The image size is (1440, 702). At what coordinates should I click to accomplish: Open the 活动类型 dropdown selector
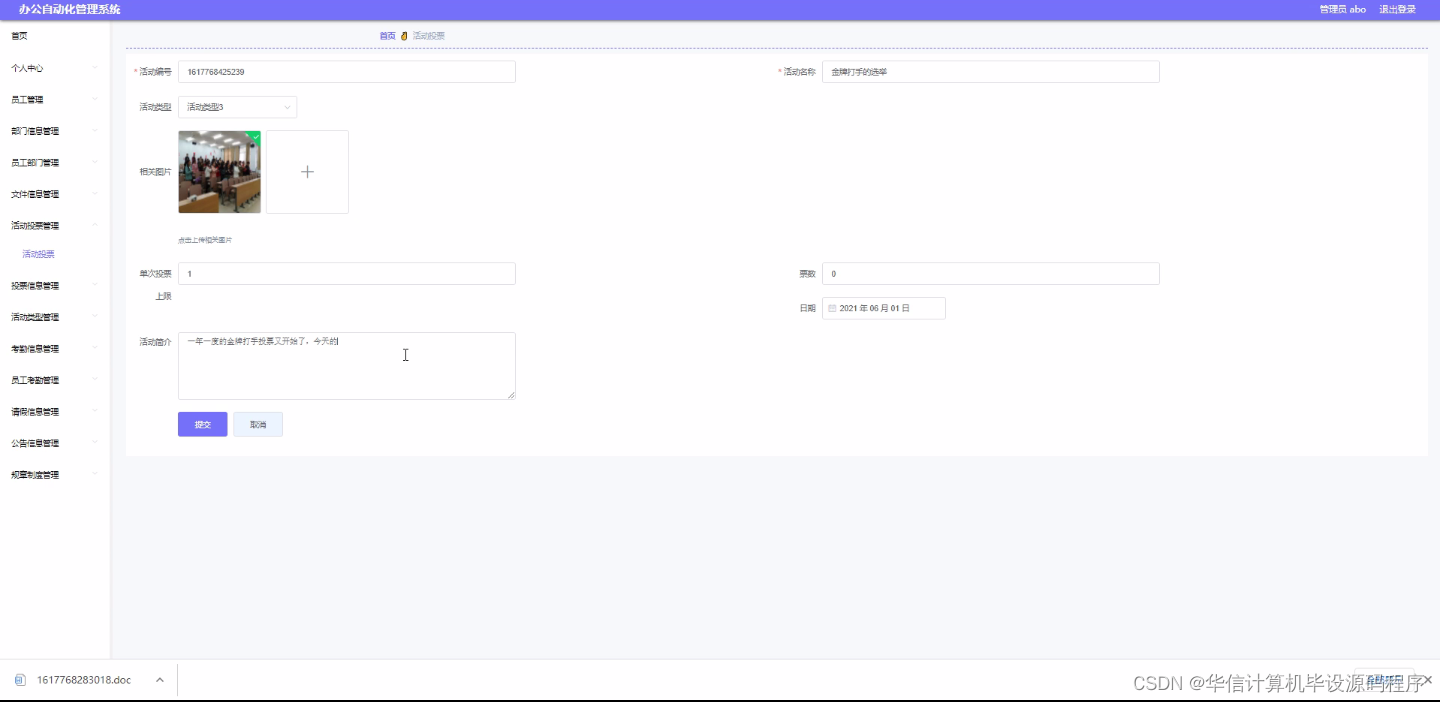[237, 107]
